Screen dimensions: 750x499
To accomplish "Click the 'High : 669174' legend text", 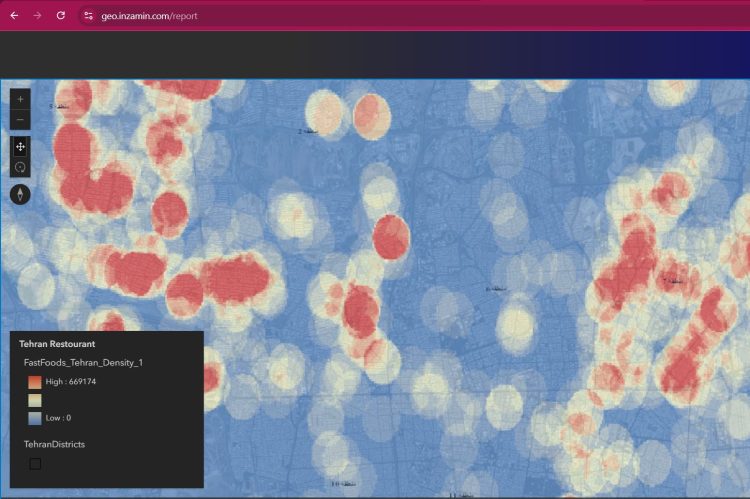I will 71,381.
